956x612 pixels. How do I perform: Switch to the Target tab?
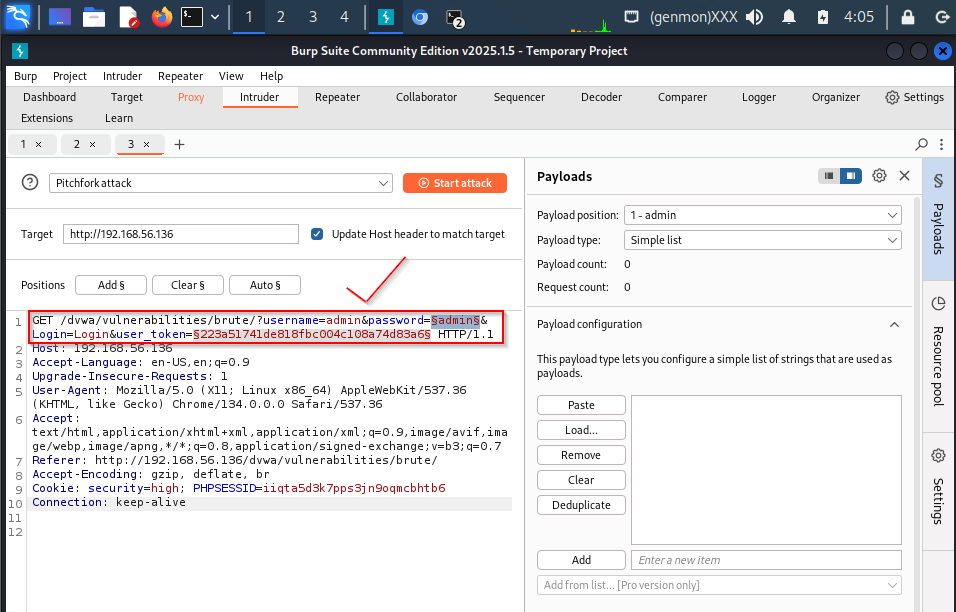(126, 98)
